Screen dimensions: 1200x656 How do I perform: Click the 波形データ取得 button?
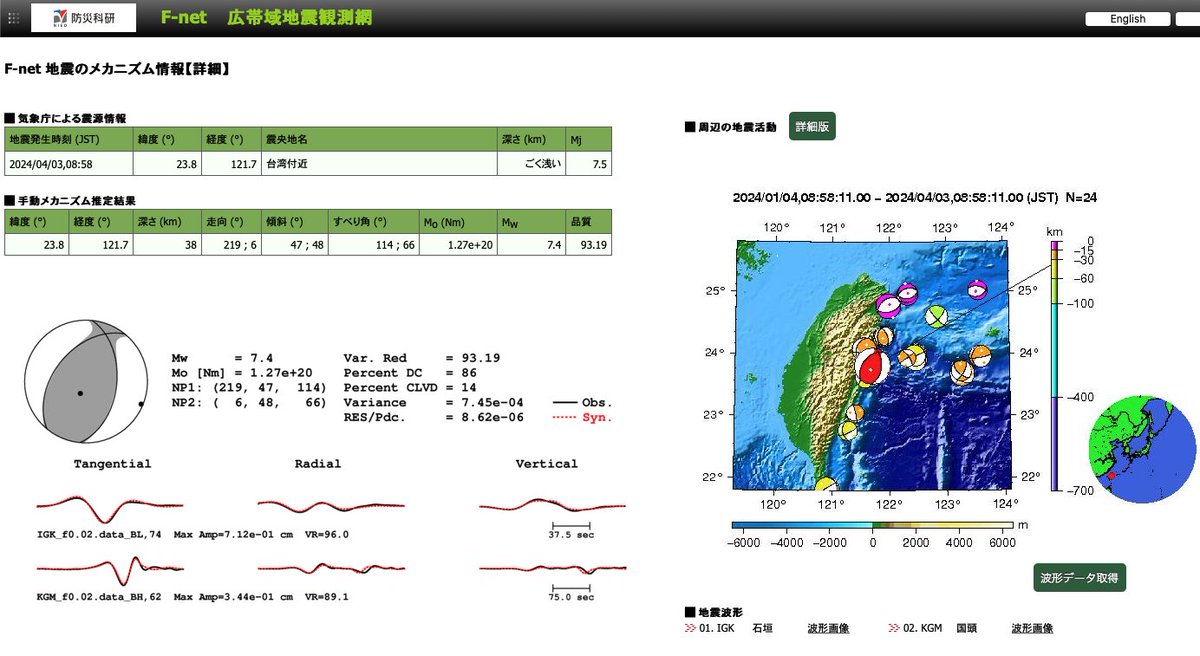pos(1080,578)
